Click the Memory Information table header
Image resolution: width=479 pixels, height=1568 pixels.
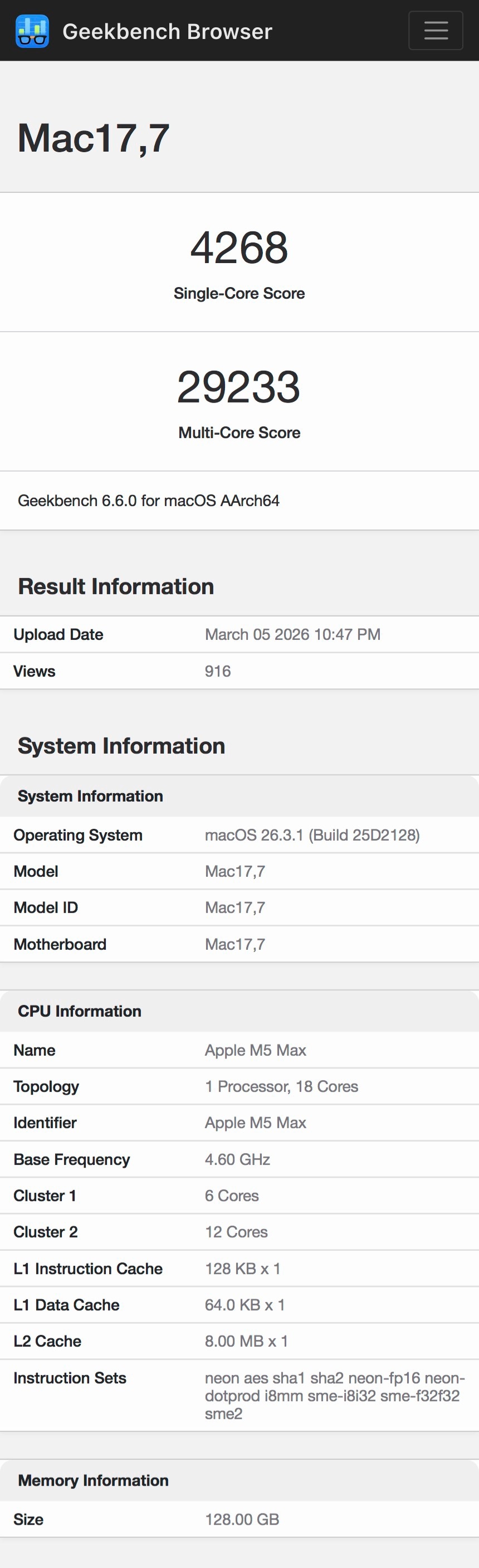click(93, 1480)
